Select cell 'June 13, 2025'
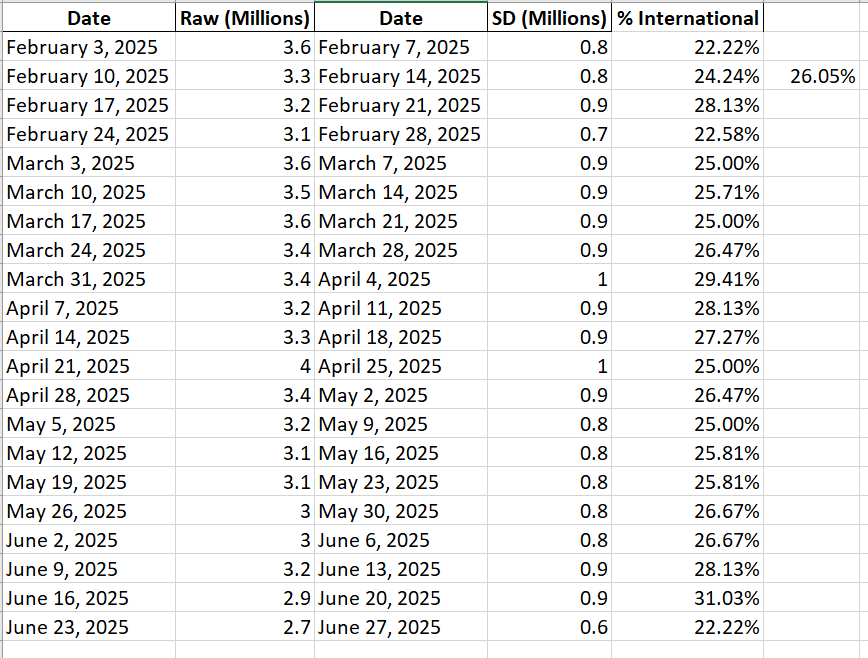Viewport: 868px width, 658px height. pyautogui.click(x=401, y=568)
